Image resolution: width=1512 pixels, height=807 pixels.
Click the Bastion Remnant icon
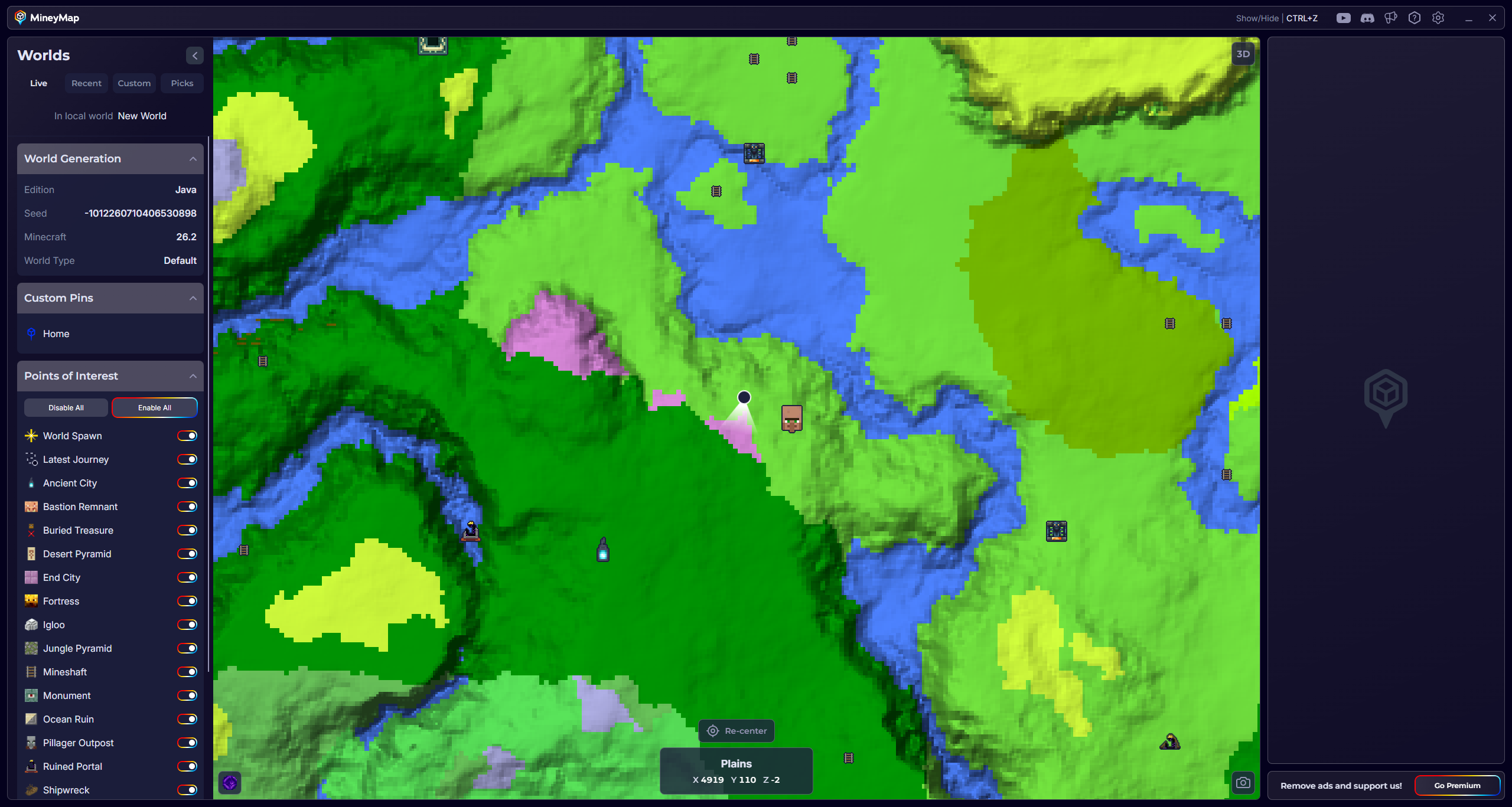click(x=31, y=507)
